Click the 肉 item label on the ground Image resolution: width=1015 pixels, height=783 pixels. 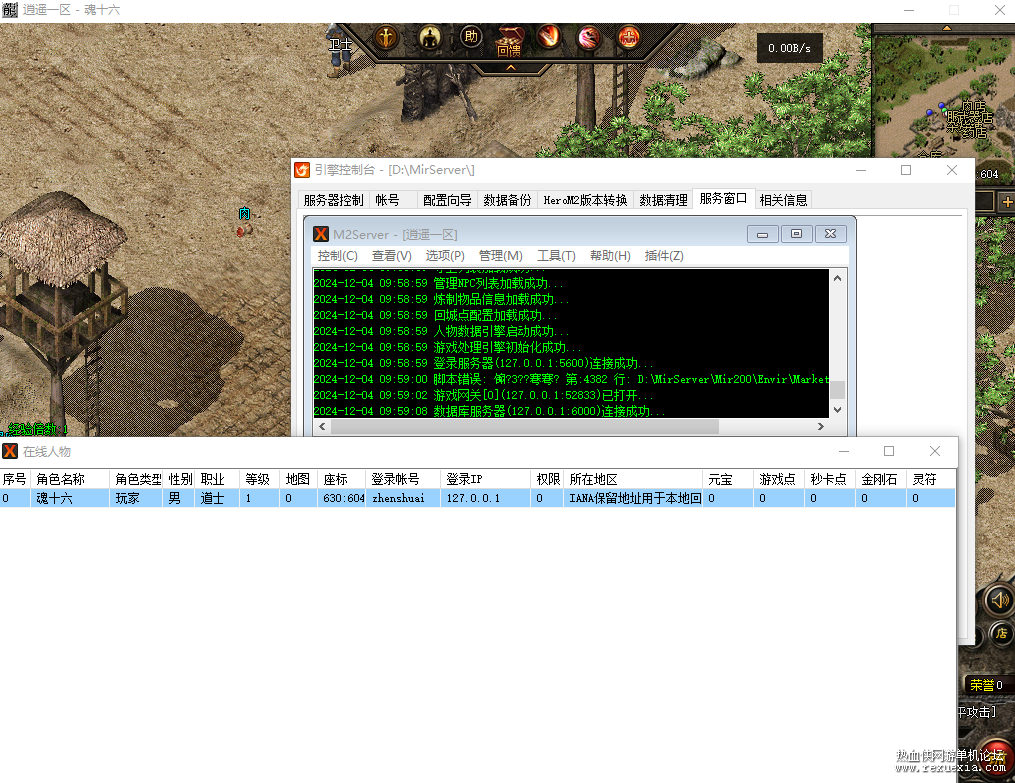tap(244, 214)
